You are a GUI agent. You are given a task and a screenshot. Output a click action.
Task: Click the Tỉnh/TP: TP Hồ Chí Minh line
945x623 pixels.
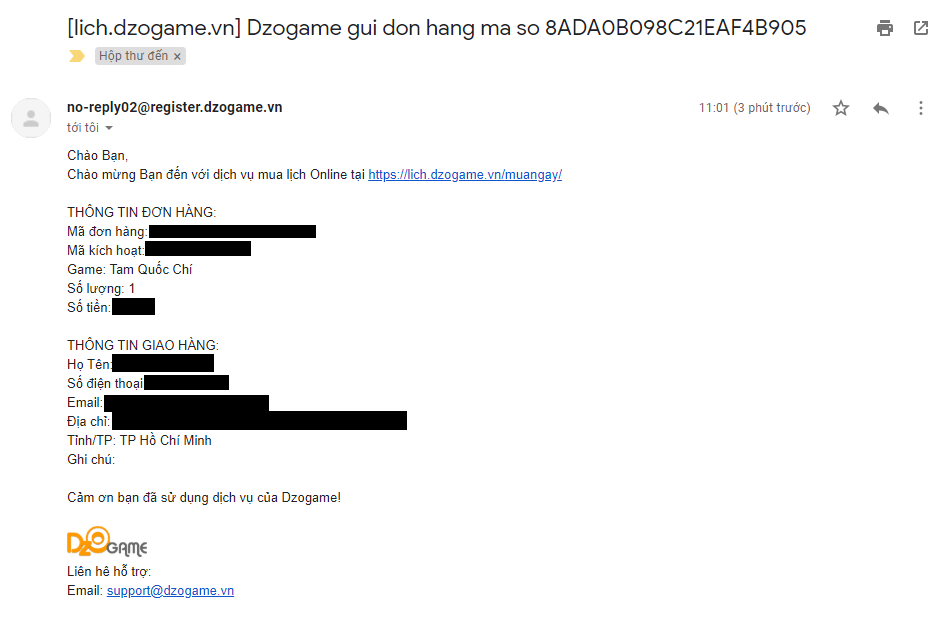point(139,440)
